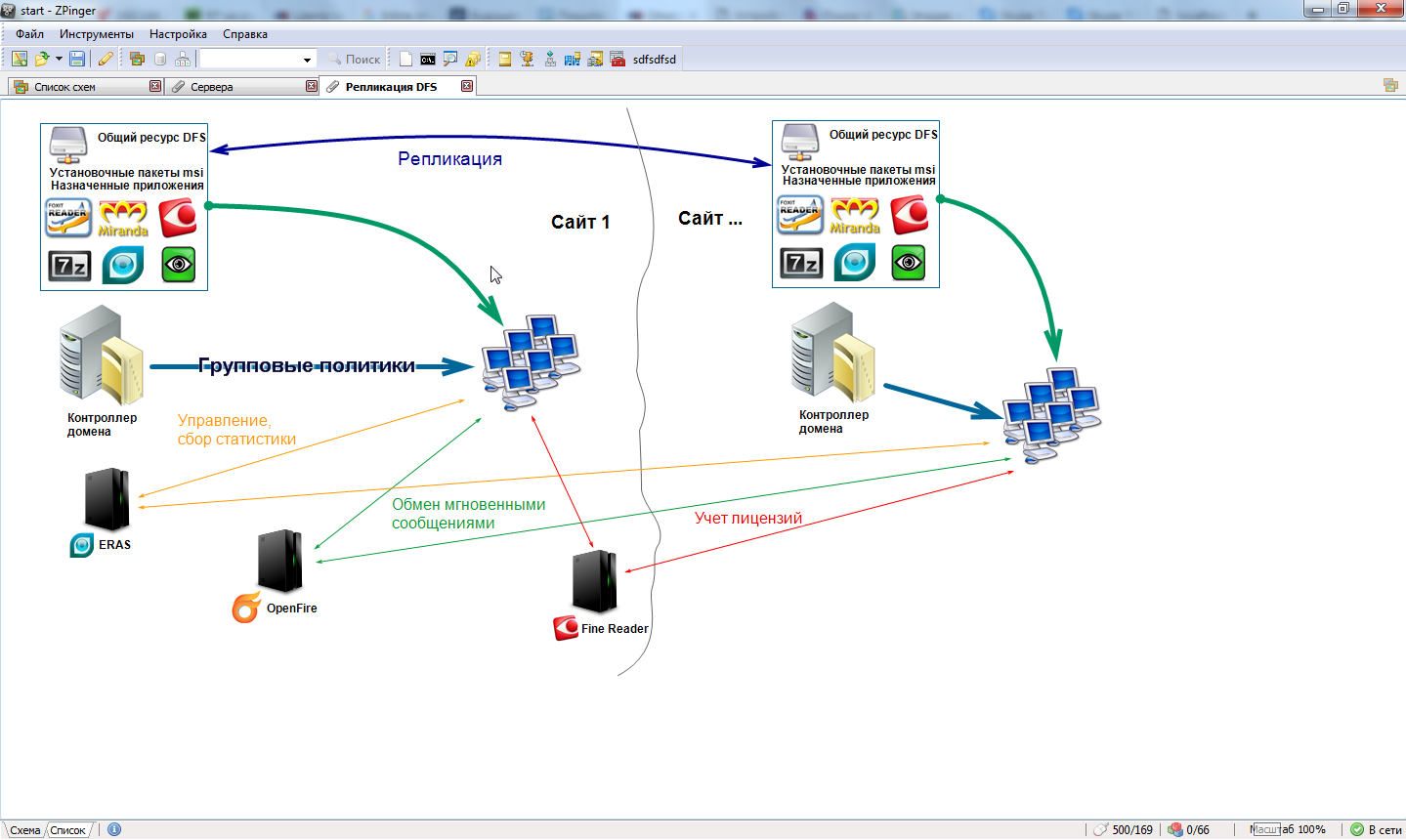Click the new blank document icon
Image resolution: width=1406 pixels, height=840 pixels.
point(405,59)
